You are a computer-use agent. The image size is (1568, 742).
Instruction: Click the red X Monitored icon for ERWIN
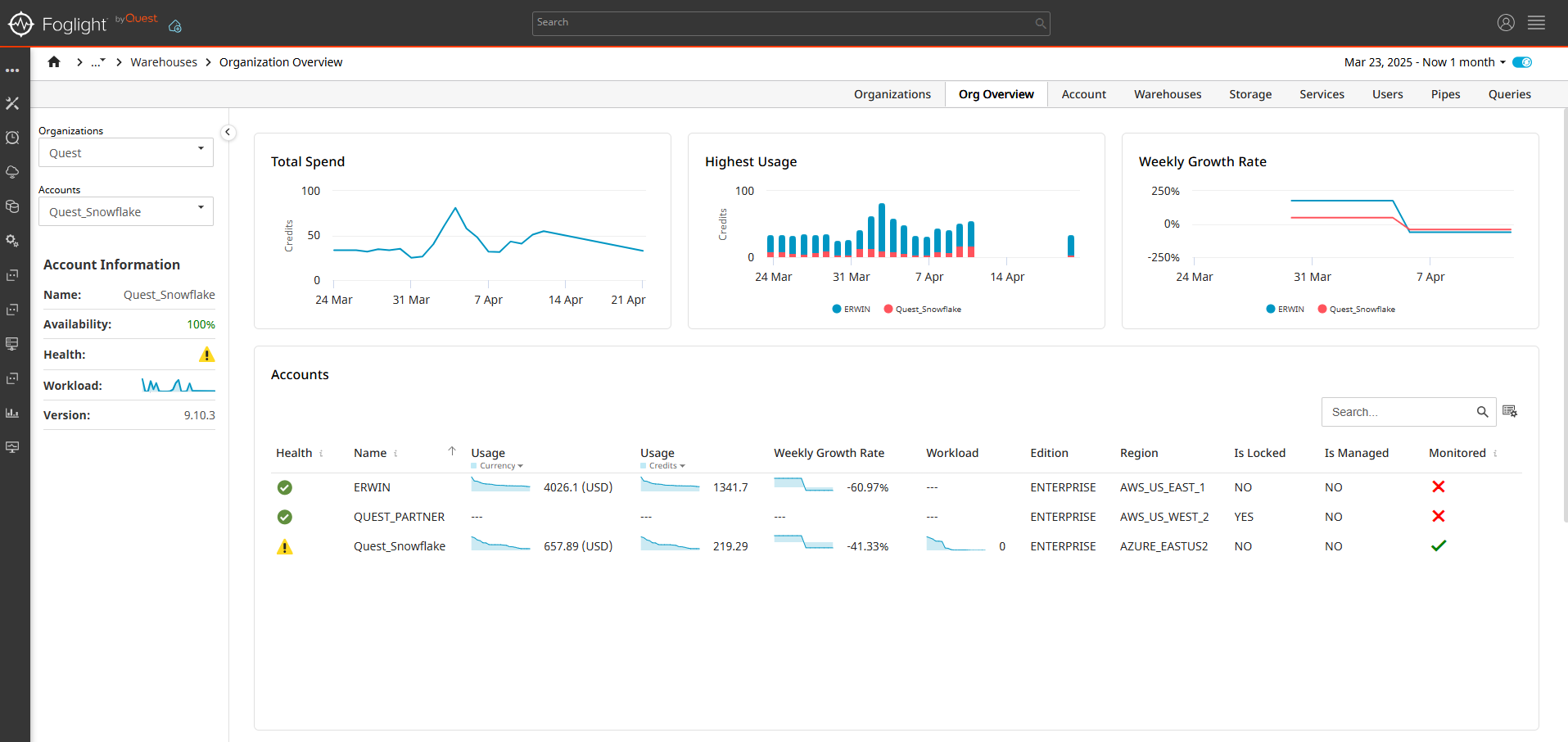(x=1439, y=486)
